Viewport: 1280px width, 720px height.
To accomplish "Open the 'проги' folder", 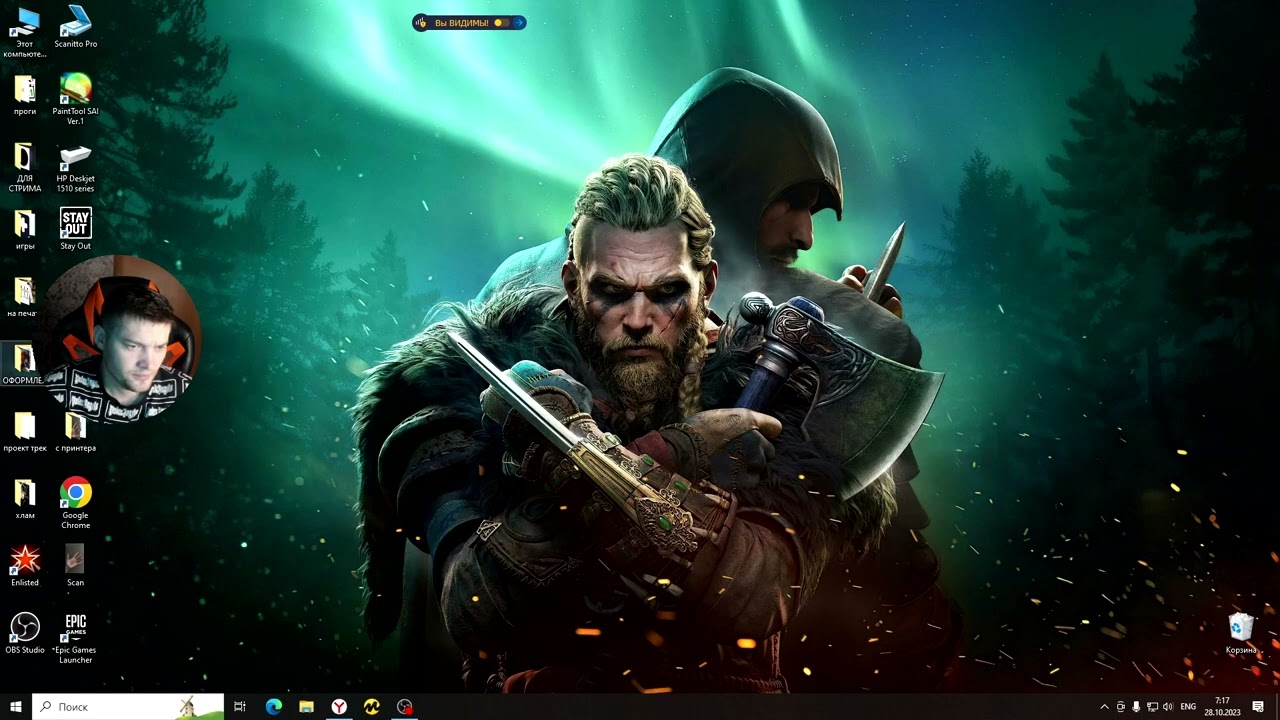I will click(x=25, y=95).
